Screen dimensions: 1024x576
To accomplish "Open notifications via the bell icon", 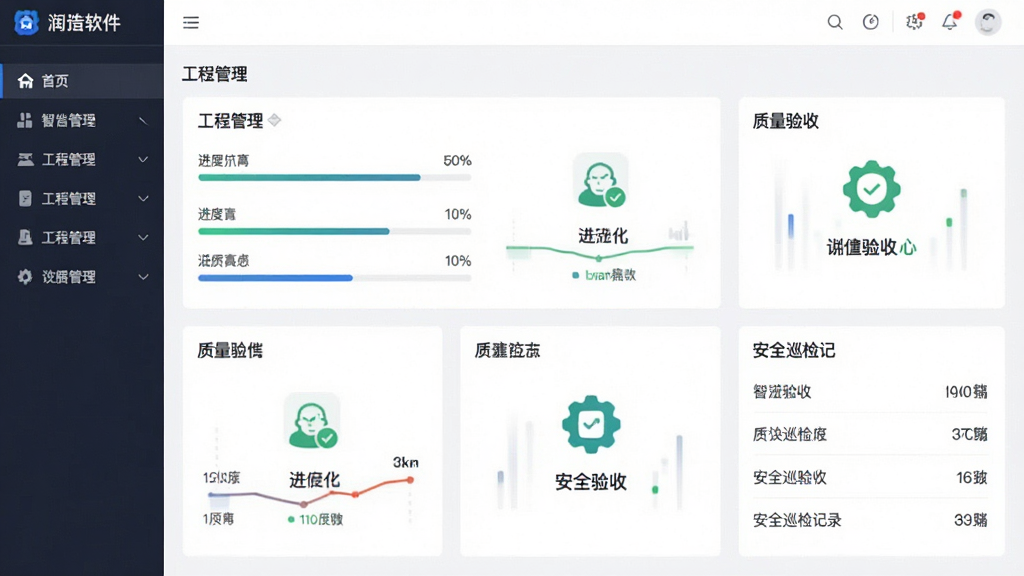I will click(x=950, y=22).
